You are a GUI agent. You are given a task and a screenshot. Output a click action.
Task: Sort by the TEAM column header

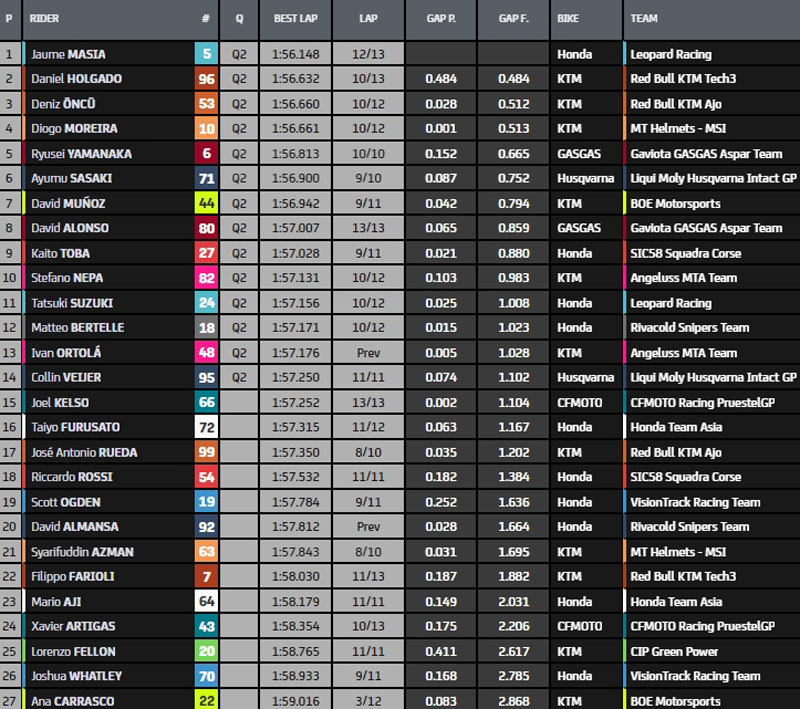(645, 19)
